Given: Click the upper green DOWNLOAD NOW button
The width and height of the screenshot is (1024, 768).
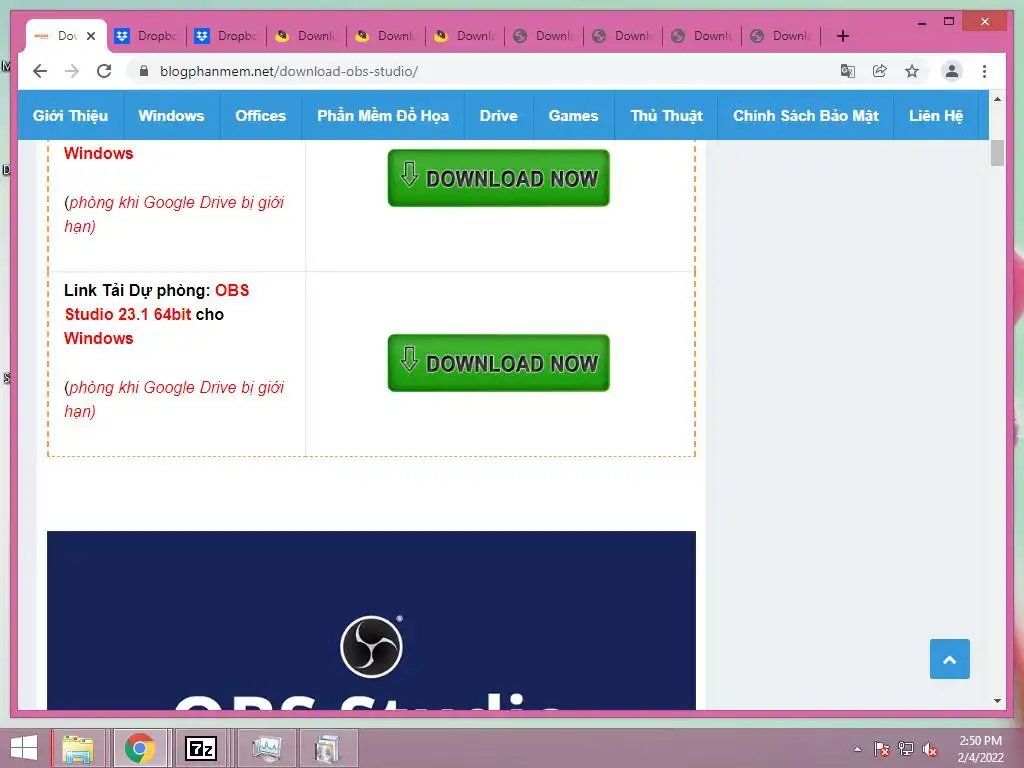Looking at the screenshot, I should (498, 178).
